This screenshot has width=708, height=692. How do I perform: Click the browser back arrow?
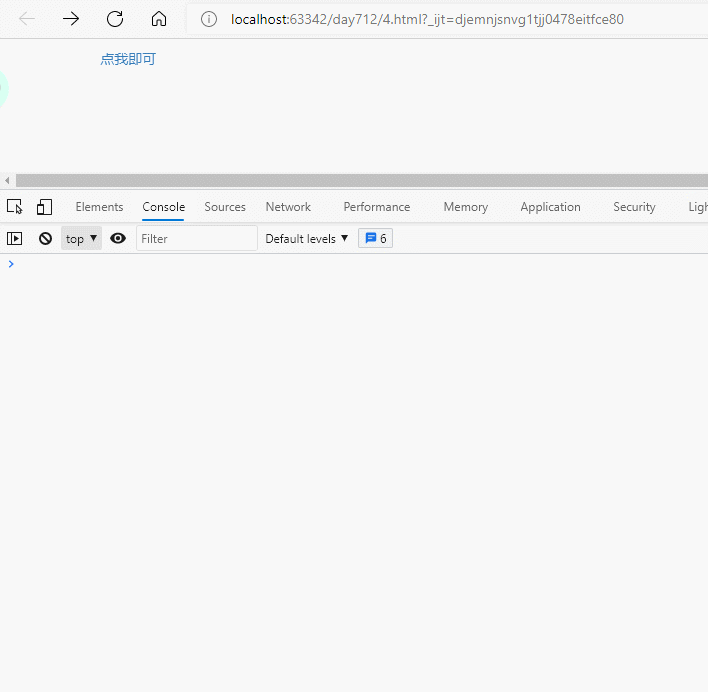pyautogui.click(x=27, y=19)
